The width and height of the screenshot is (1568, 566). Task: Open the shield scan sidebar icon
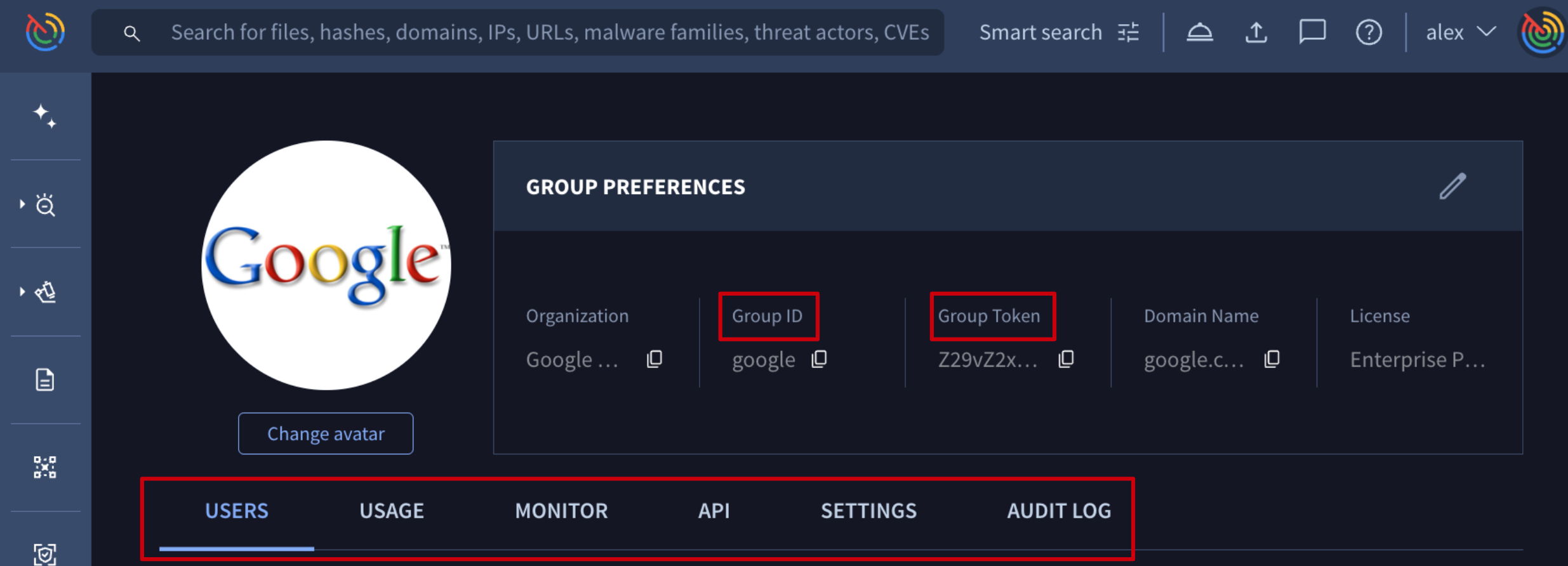tap(45, 554)
